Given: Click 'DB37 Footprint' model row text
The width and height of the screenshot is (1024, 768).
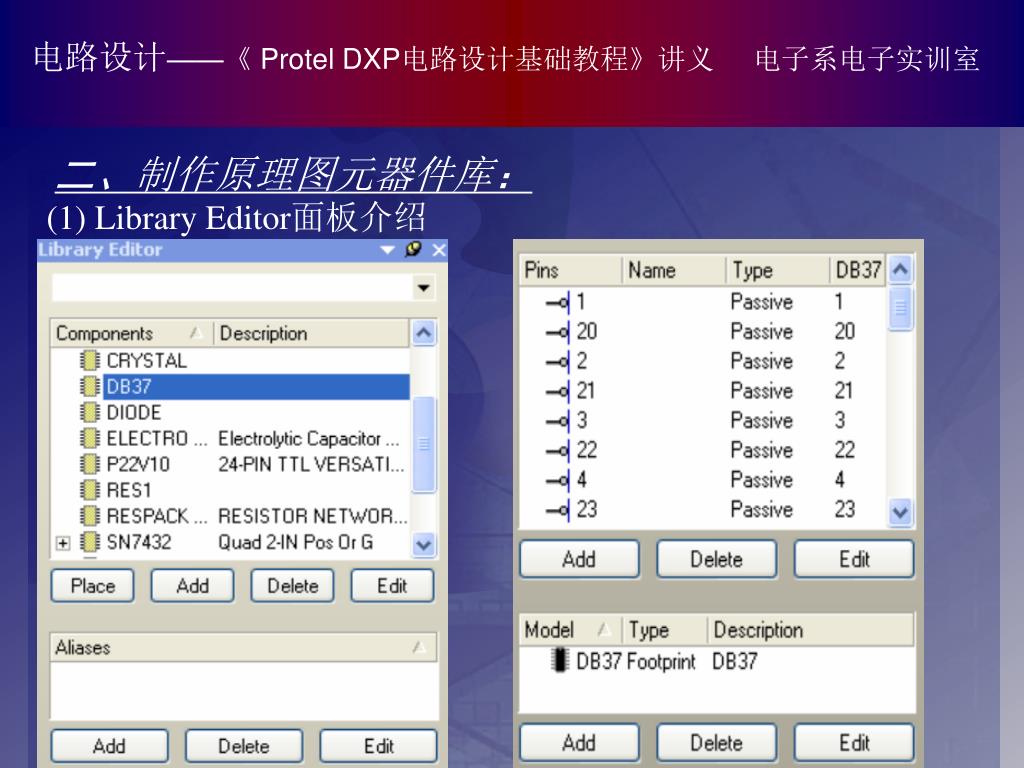Looking at the screenshot, I should [x=636, y=661].
